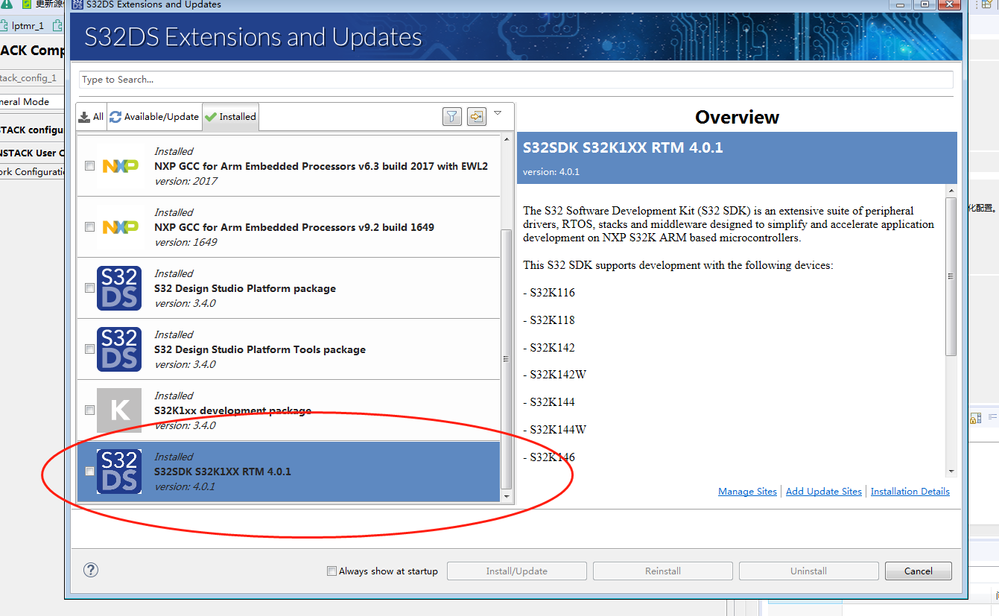
Task: Open the Installation Details link
Action: click(910, 491)
